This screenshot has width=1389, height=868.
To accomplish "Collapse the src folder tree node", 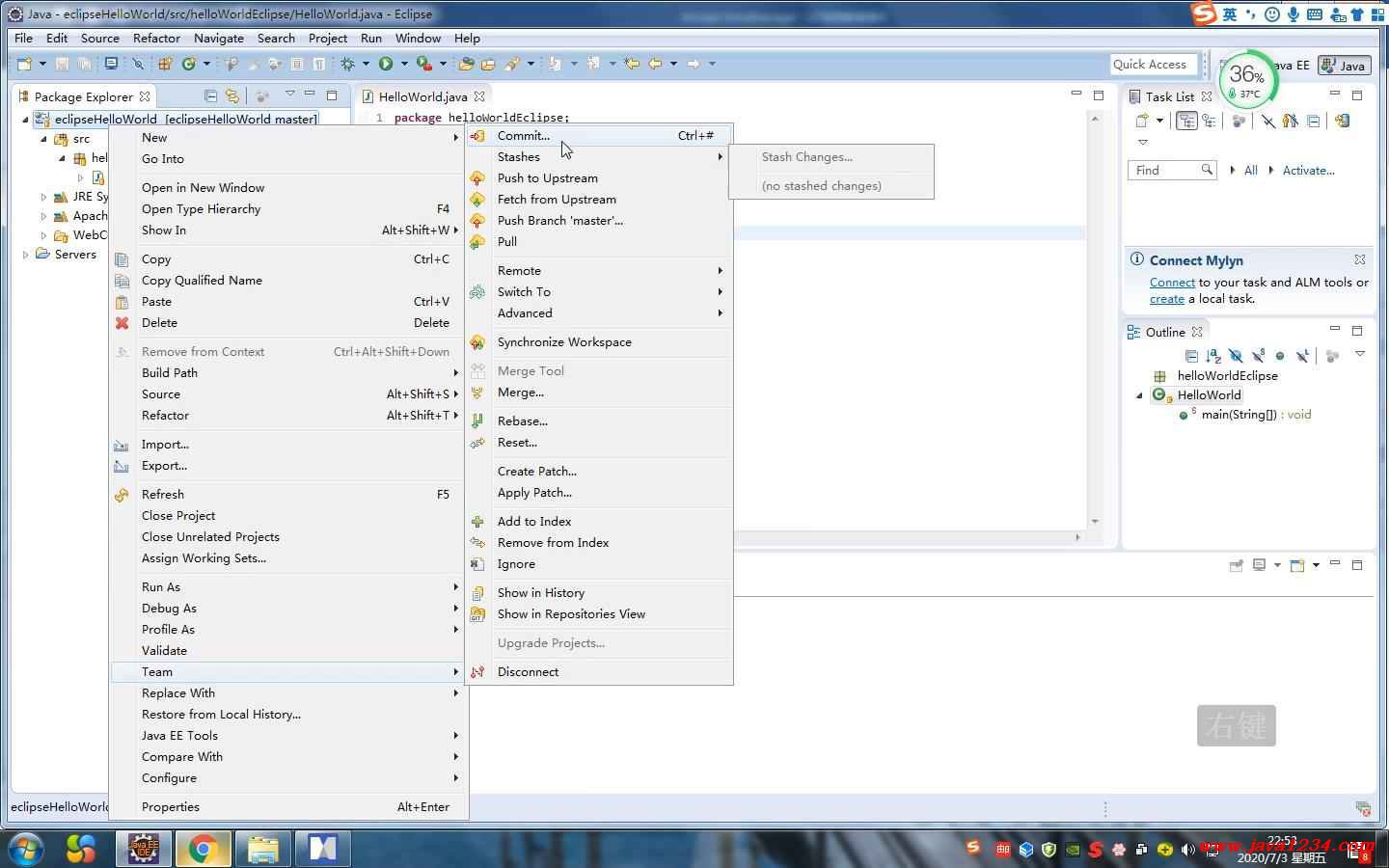I will tap(43, 139).
